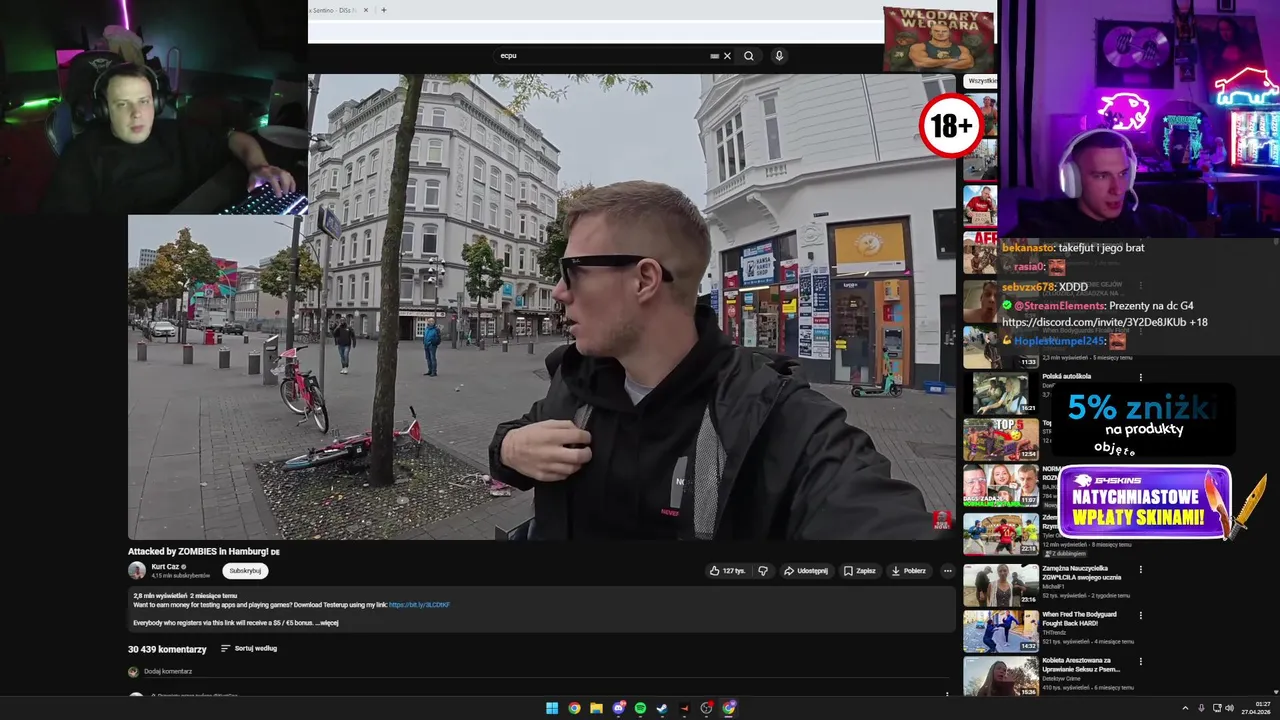
Task: Open Steam from the taskbar
Action: 662,708
